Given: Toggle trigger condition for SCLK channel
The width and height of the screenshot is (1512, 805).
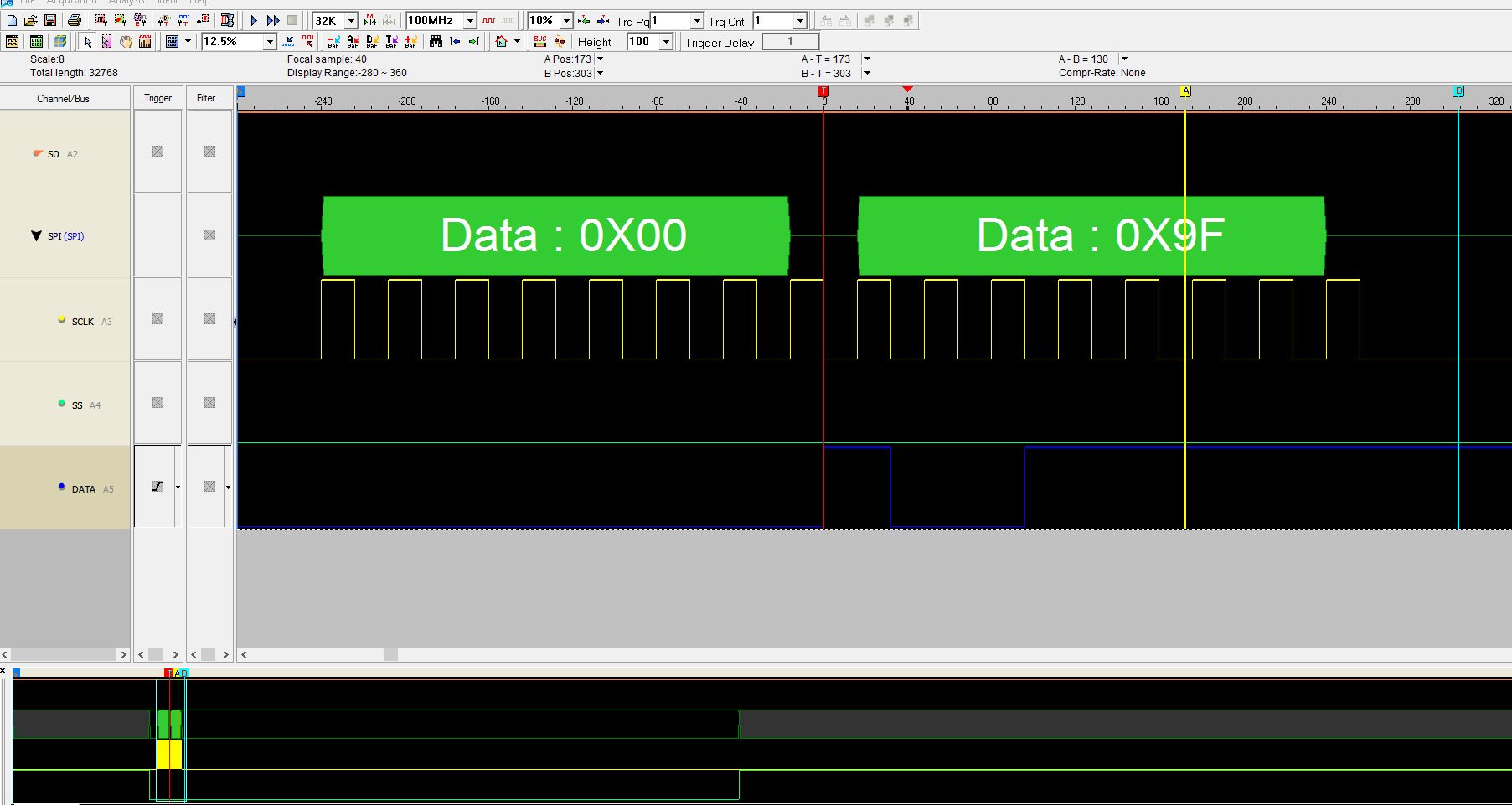Looking at the screenshot, I should [x=157, y=319].
